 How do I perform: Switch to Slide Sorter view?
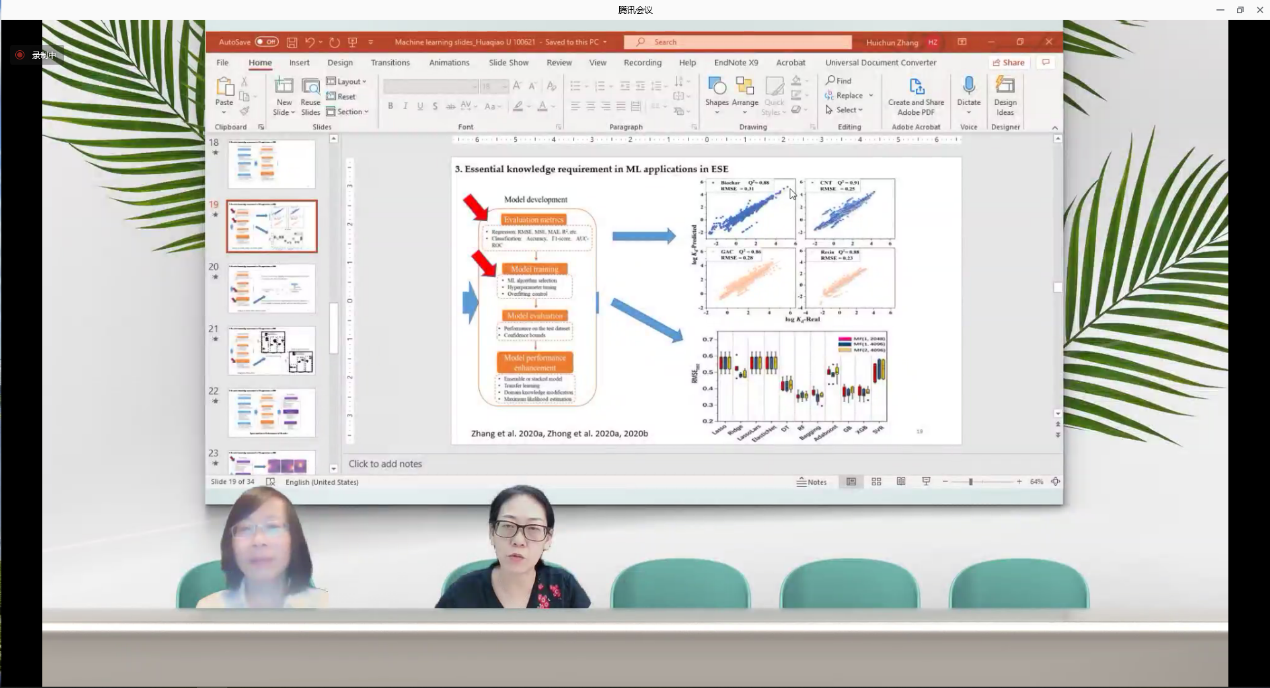point(876,482)
